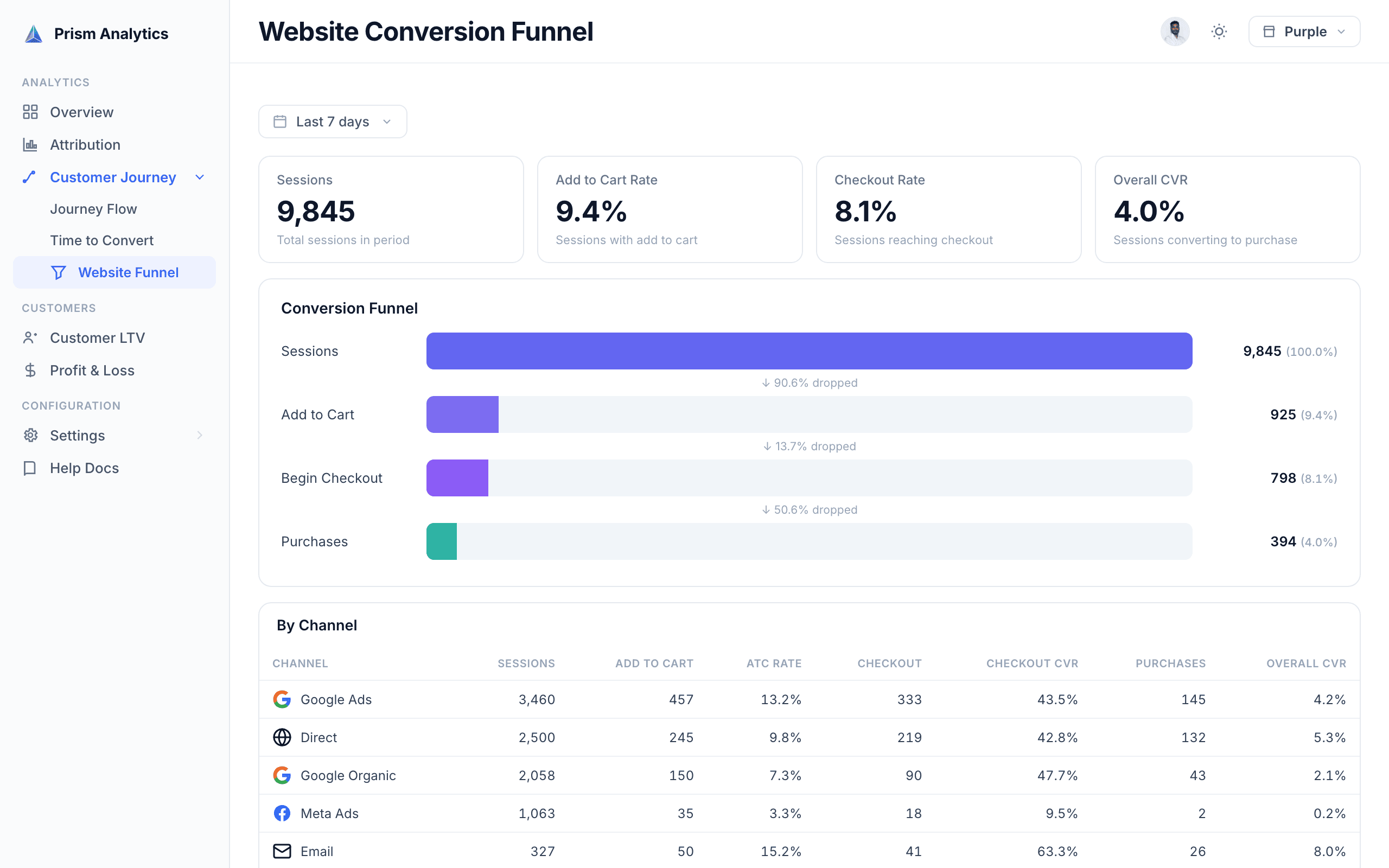Viewport: 1389px width, 868px height.
Task: Sort by OVERALL CVR column header
Action: (1307, 663)
